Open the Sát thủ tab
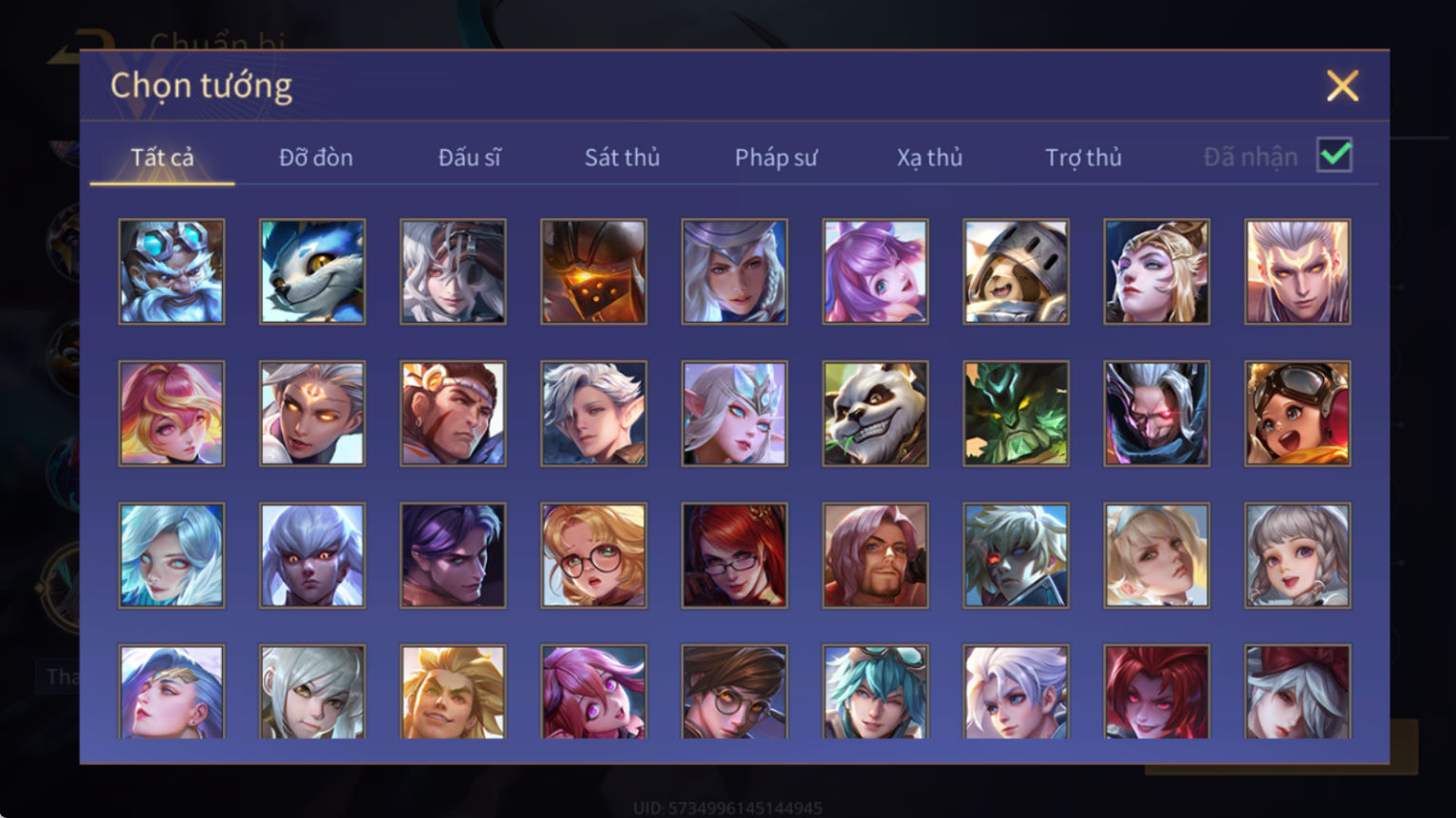Viewport: 1456px width, 818px height. coord(622,158)
